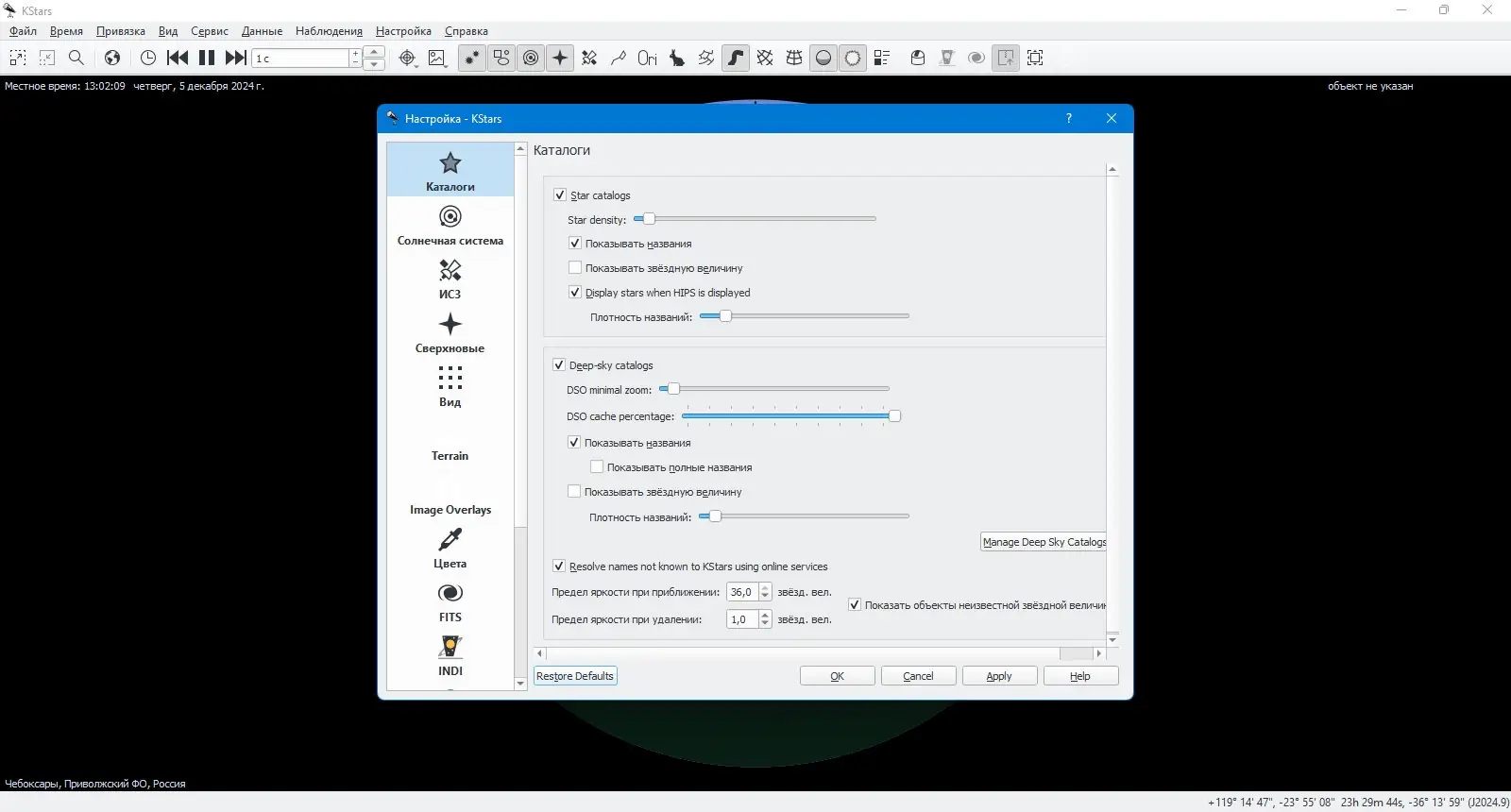Click the list-with-squares toolbar icon
This screenshot has height=812, width=1511.
pos(882,58)
